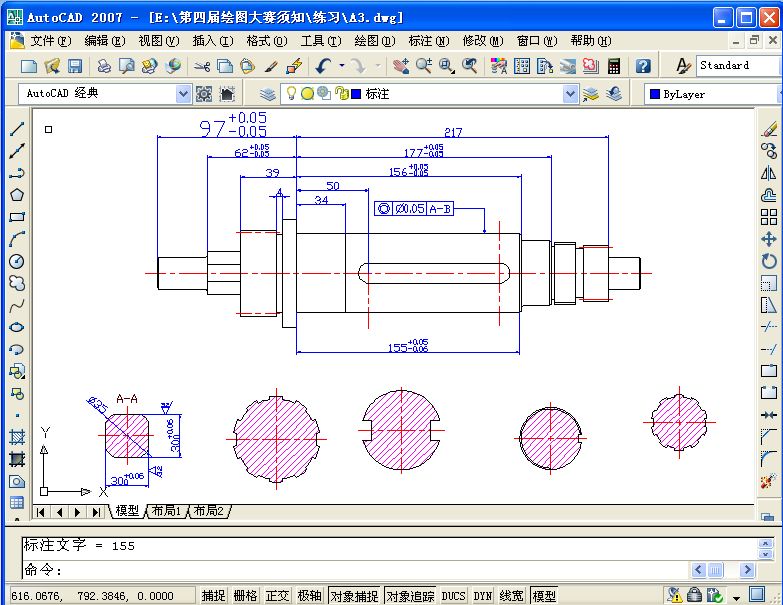The image size is (783, 605).
Task: Select the Circle draw tool
Action: click(x=17, y=261)
